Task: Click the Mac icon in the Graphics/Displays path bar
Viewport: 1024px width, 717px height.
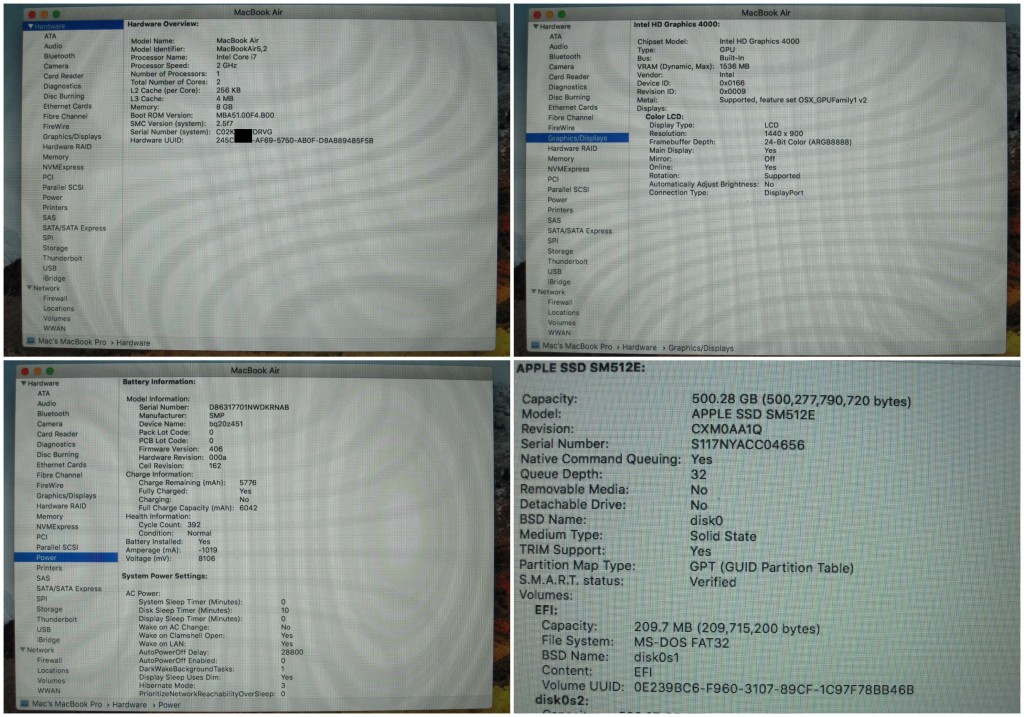Action: coord(536,346)
